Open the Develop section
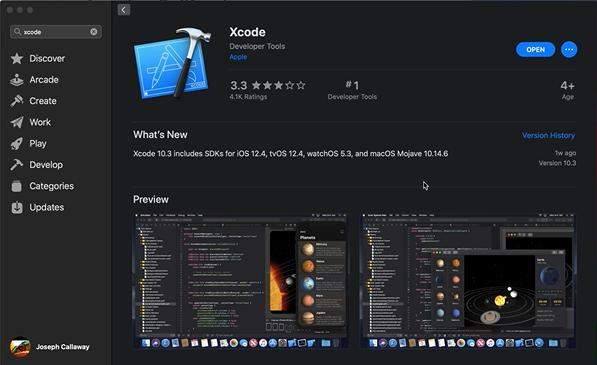This screenshot has width=597, height=365. (46, 165)
